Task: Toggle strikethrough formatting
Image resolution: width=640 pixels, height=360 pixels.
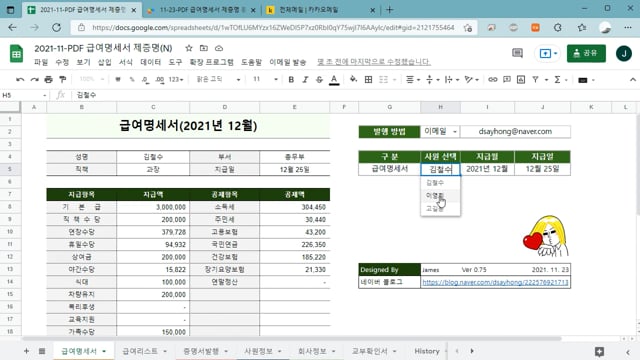Action: (319, 80)
